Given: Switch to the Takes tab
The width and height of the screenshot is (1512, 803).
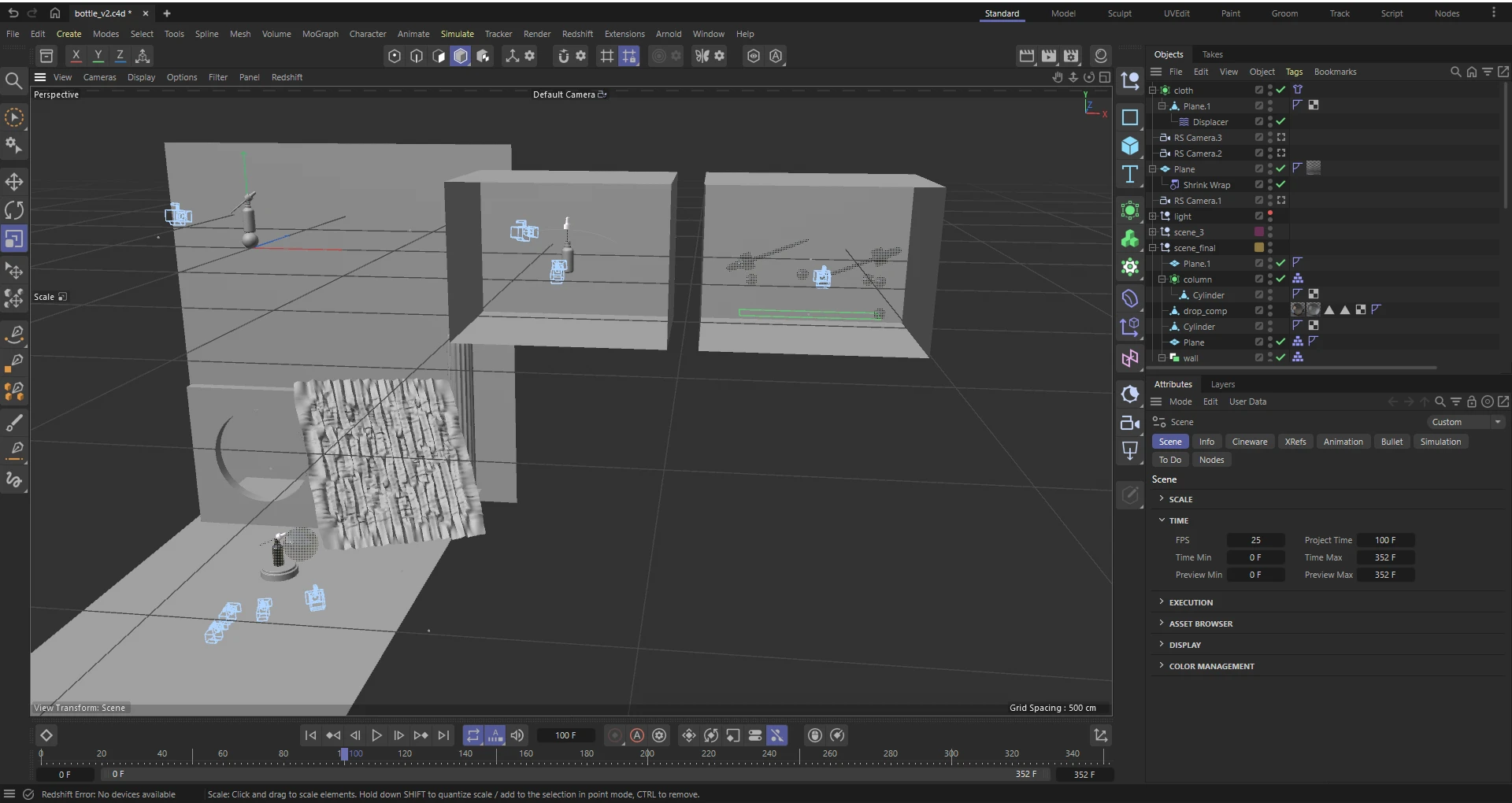Looking at the screenshot, I should 1212,54.
